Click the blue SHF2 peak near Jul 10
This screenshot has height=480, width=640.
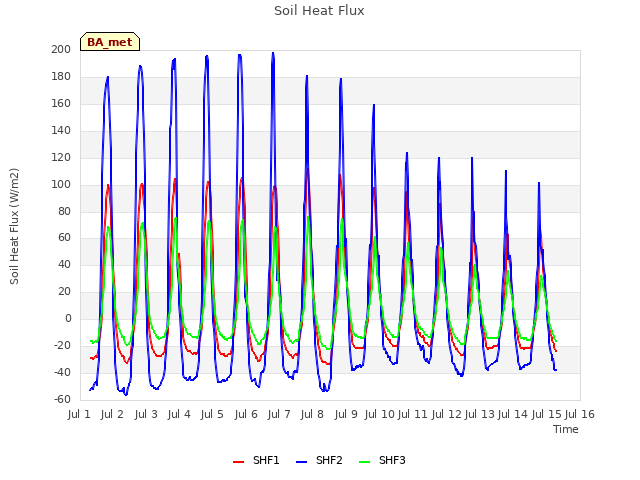click(x=373, y=105)
